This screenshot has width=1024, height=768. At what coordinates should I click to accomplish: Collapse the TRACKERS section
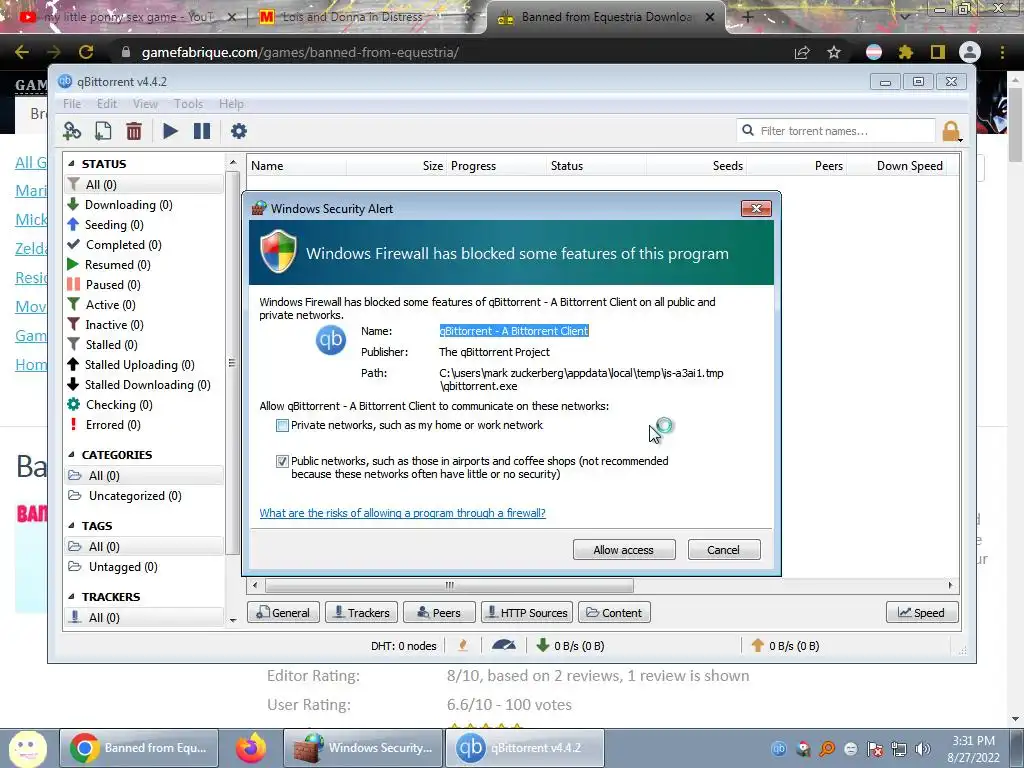(x=71, y=597)
